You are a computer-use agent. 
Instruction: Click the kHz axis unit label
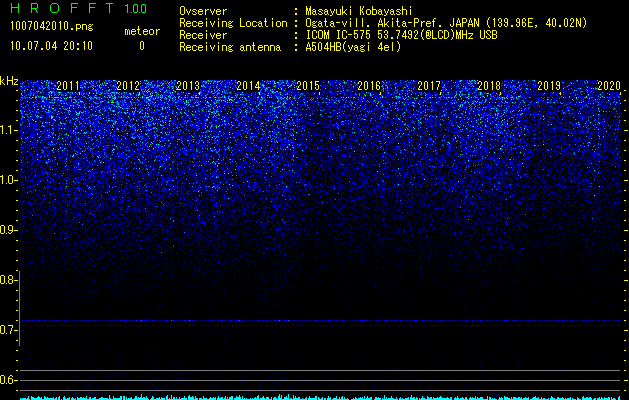coord(9,81)
